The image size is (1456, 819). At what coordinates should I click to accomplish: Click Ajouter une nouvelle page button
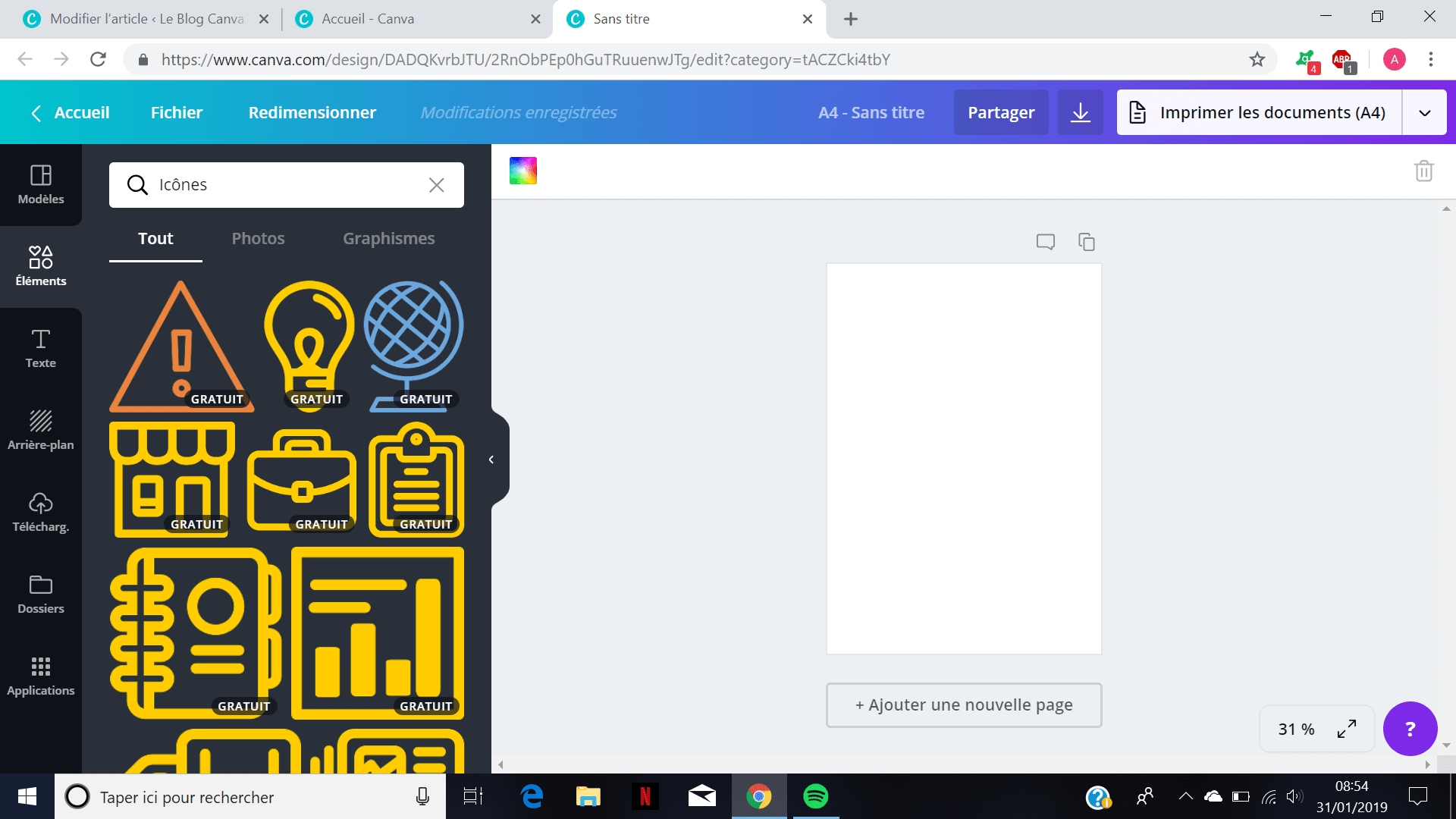click(963, 704)
